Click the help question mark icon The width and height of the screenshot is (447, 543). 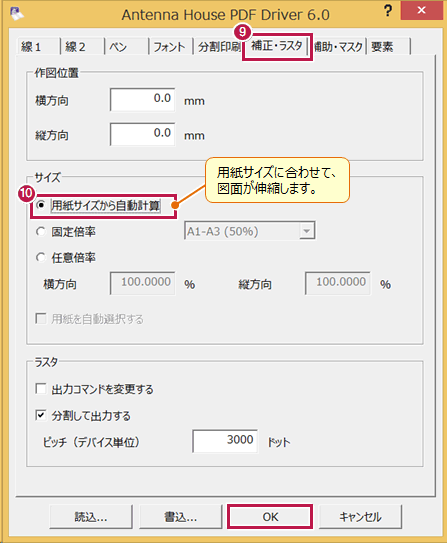pos(388,11)
